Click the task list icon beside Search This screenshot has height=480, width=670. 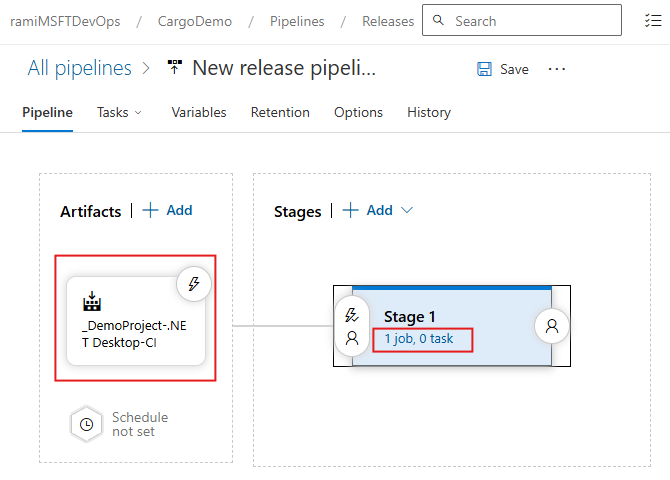click(654, 20)
